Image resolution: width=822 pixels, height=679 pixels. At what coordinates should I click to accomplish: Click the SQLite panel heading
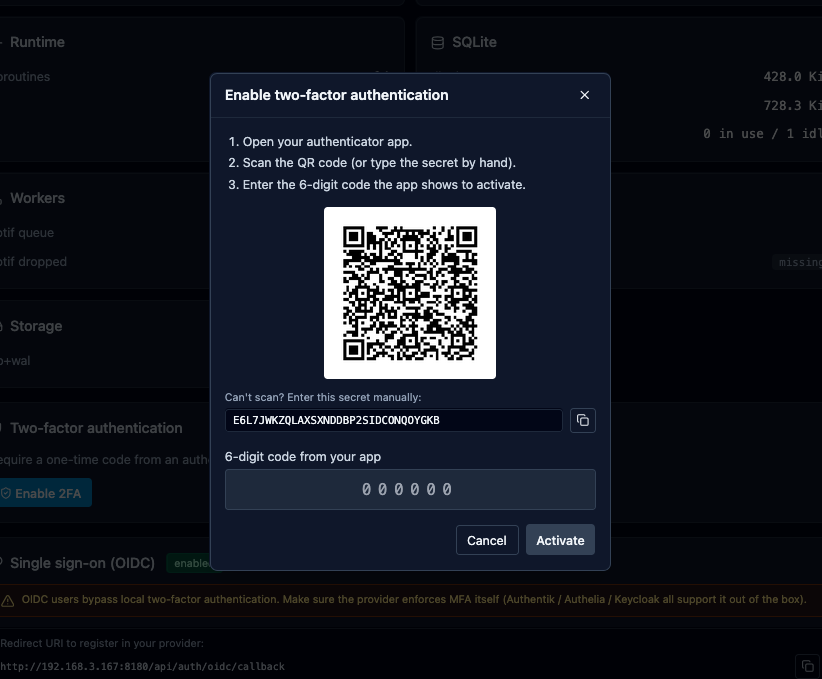click(474, 42)
